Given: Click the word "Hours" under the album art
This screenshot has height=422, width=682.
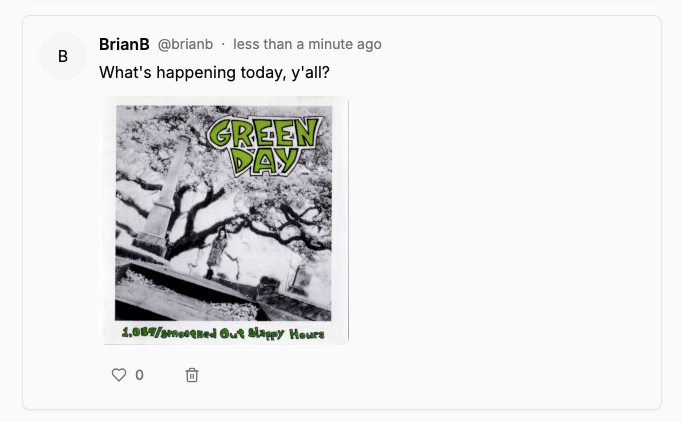Looking at the screenshot, I should point(306,333).
